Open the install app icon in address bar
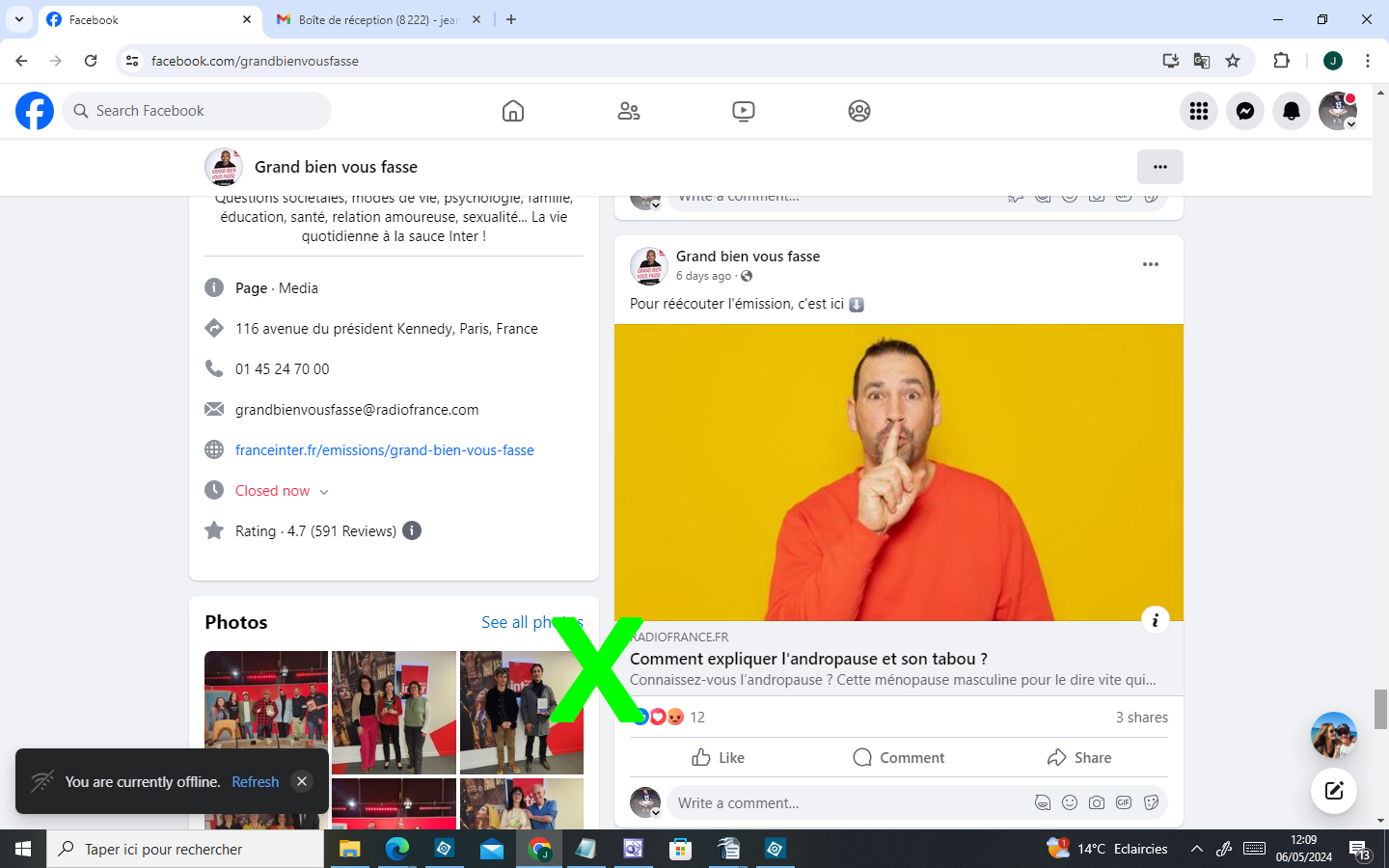 pyautogui.click(x=1171, y=61)
